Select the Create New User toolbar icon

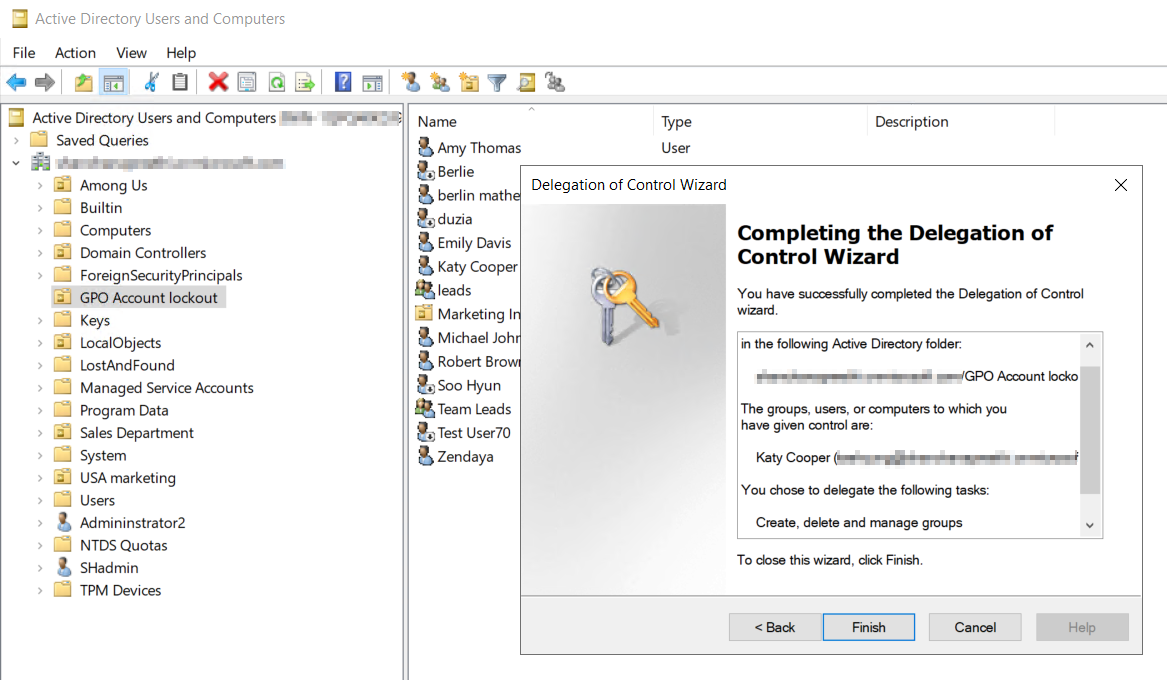(410, 82)
